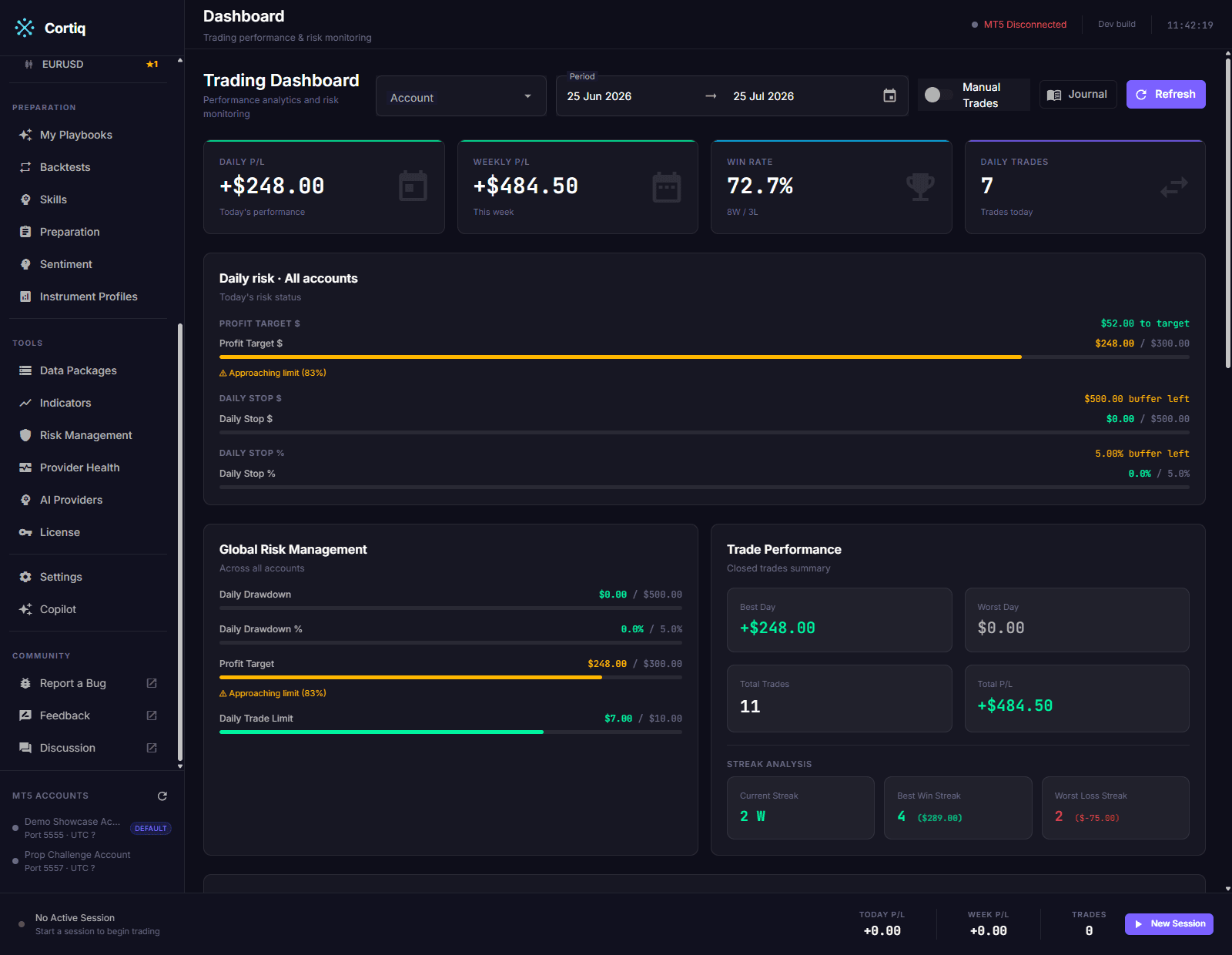Toggle the Manual Trades switch
This screenshot has width=1232, height=955.
938,95
